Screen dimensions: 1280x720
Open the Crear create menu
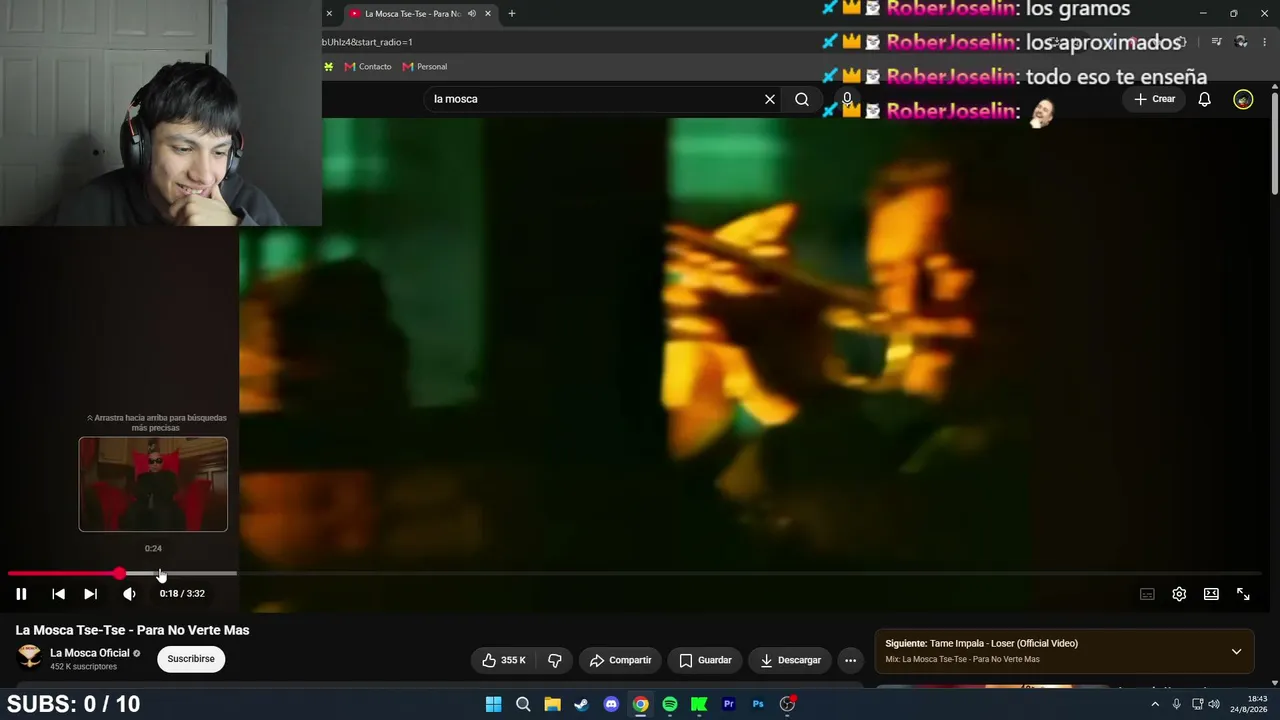1154,99
